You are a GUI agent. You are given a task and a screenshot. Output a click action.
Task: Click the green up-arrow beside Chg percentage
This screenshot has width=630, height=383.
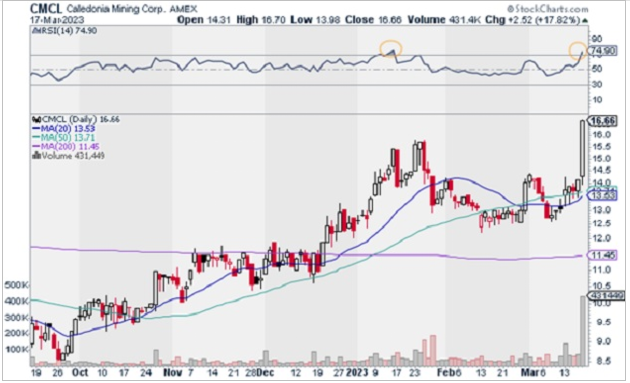coord(585,20)
